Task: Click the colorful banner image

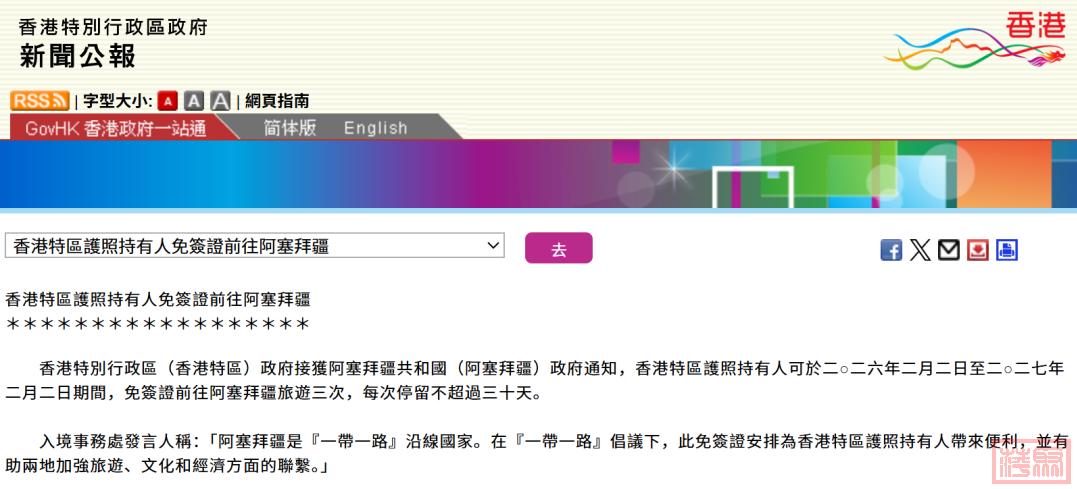Action: (538, 174)
